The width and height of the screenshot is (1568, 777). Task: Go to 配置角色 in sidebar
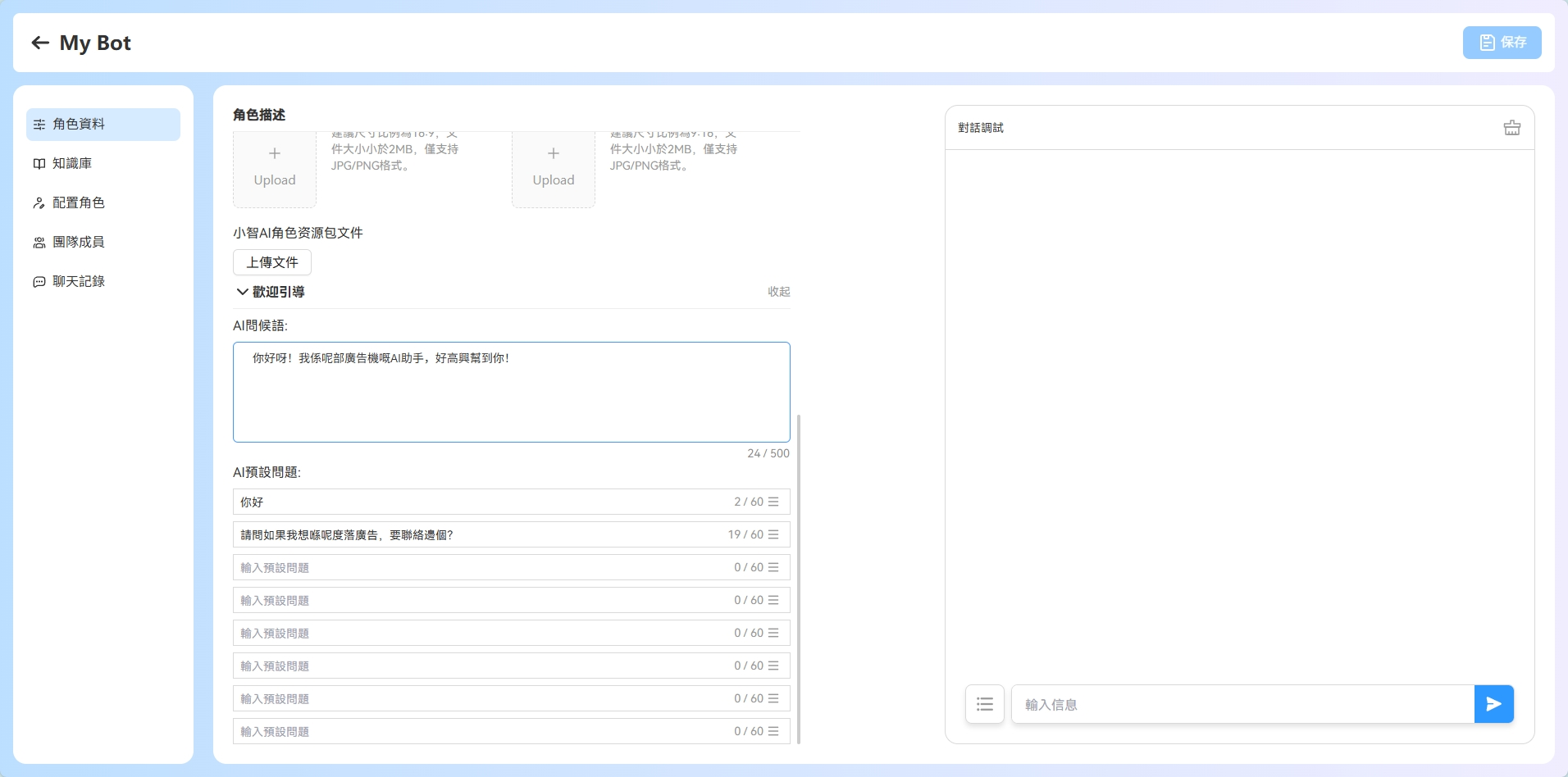pyautogui.click(x=79, y=203)
